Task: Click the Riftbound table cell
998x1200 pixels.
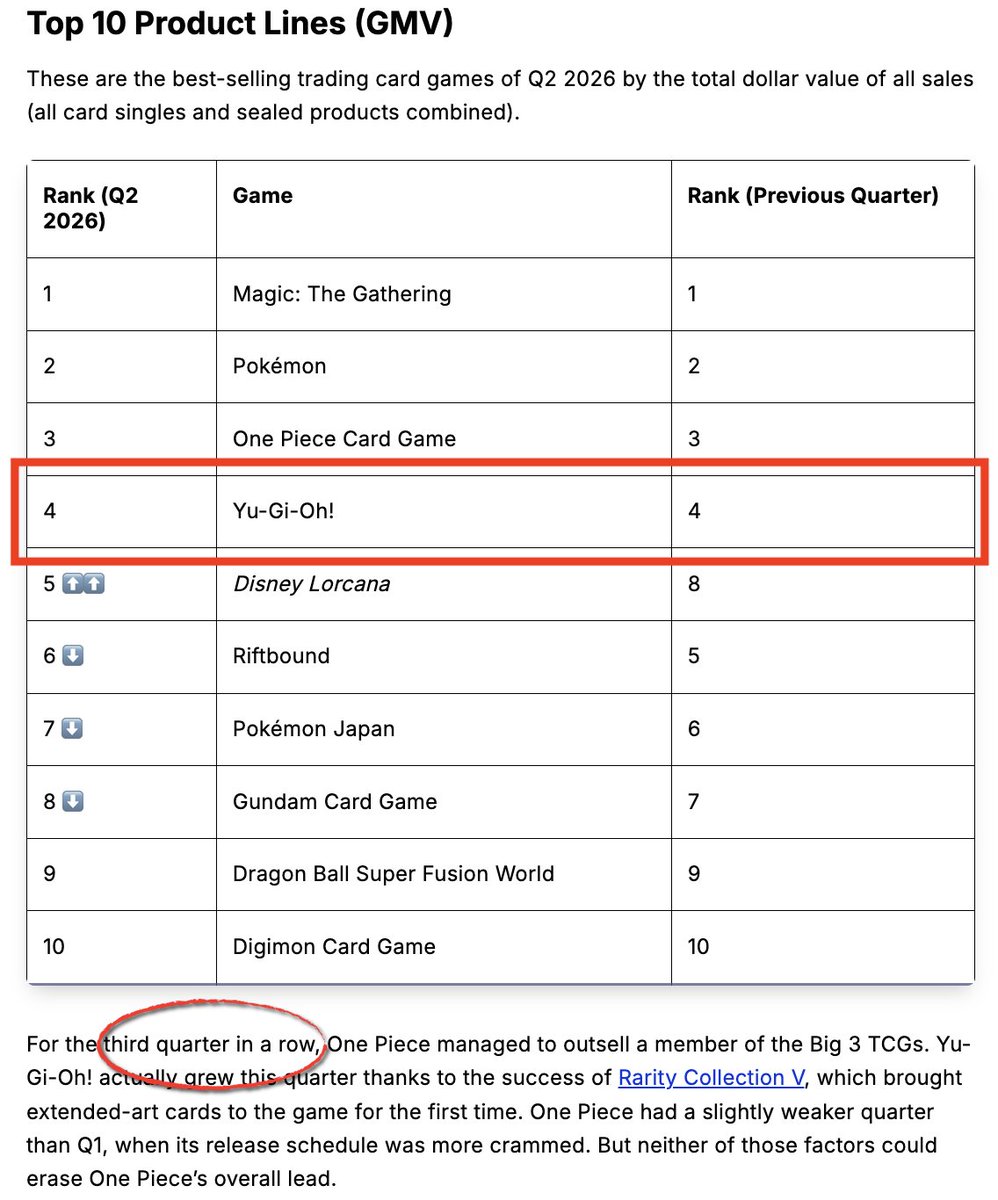Action: pos(444,656)
